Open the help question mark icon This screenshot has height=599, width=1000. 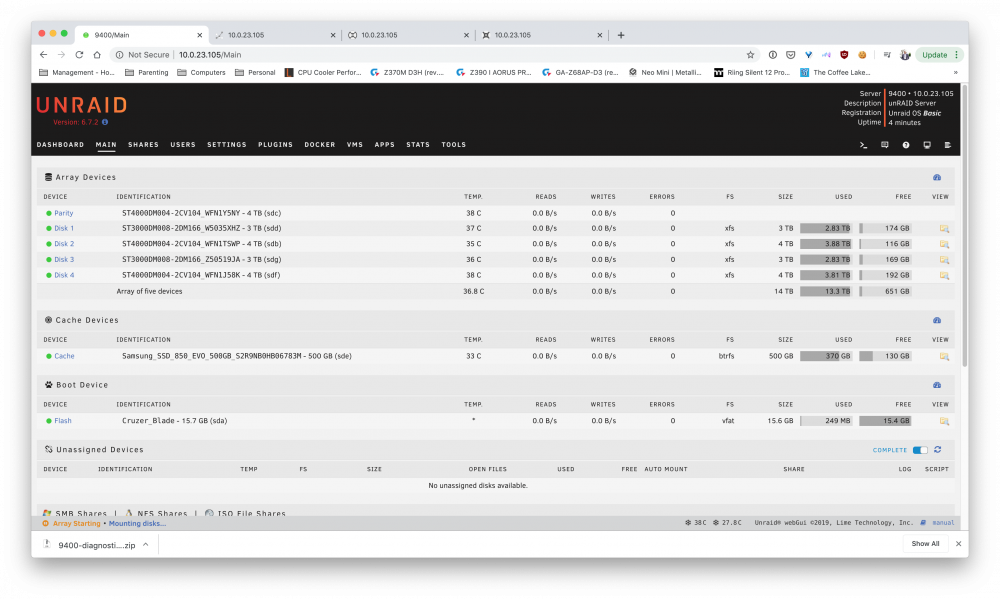click(906, 145)
